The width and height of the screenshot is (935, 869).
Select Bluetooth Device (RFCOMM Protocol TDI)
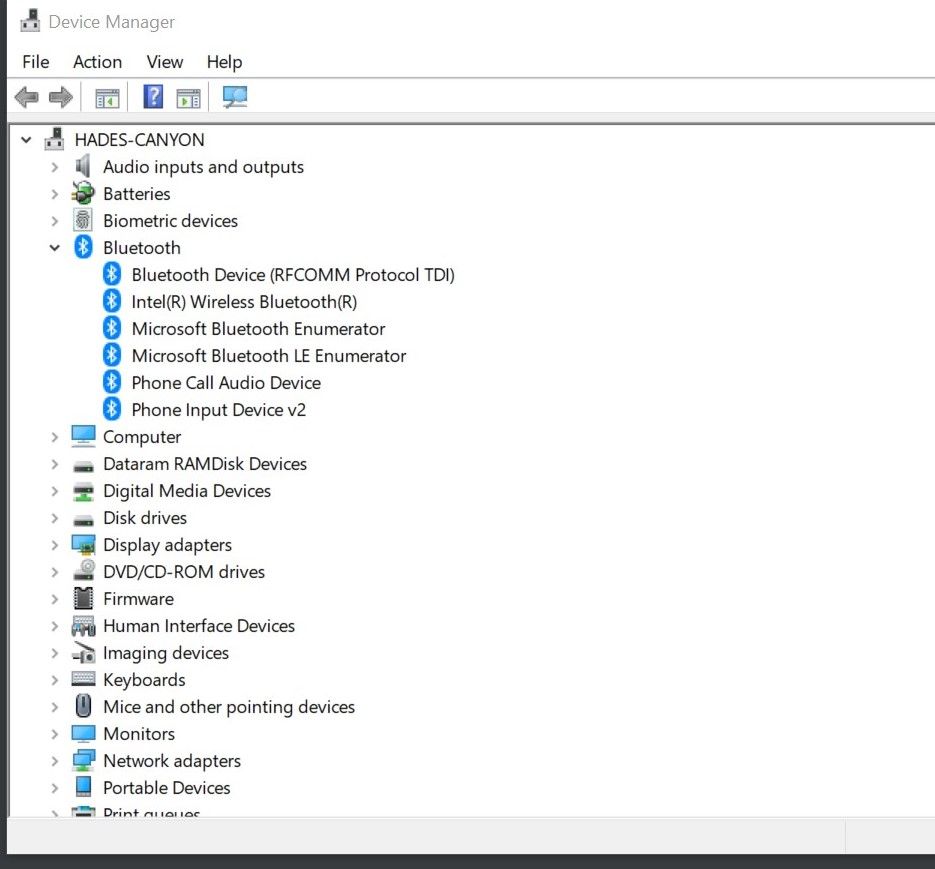293,275
